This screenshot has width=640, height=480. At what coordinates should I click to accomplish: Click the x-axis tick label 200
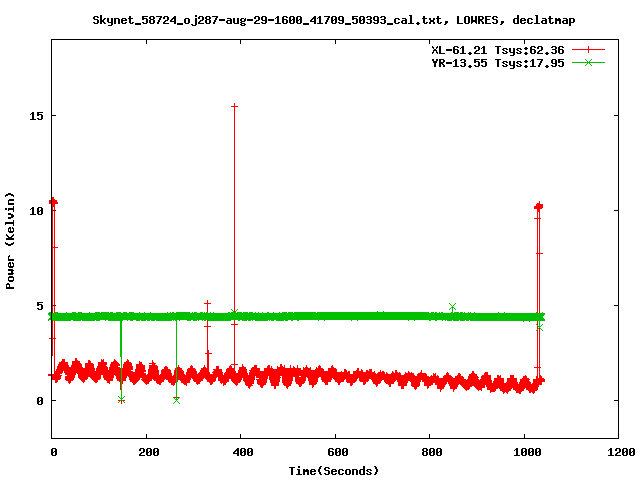coord(149,452)
